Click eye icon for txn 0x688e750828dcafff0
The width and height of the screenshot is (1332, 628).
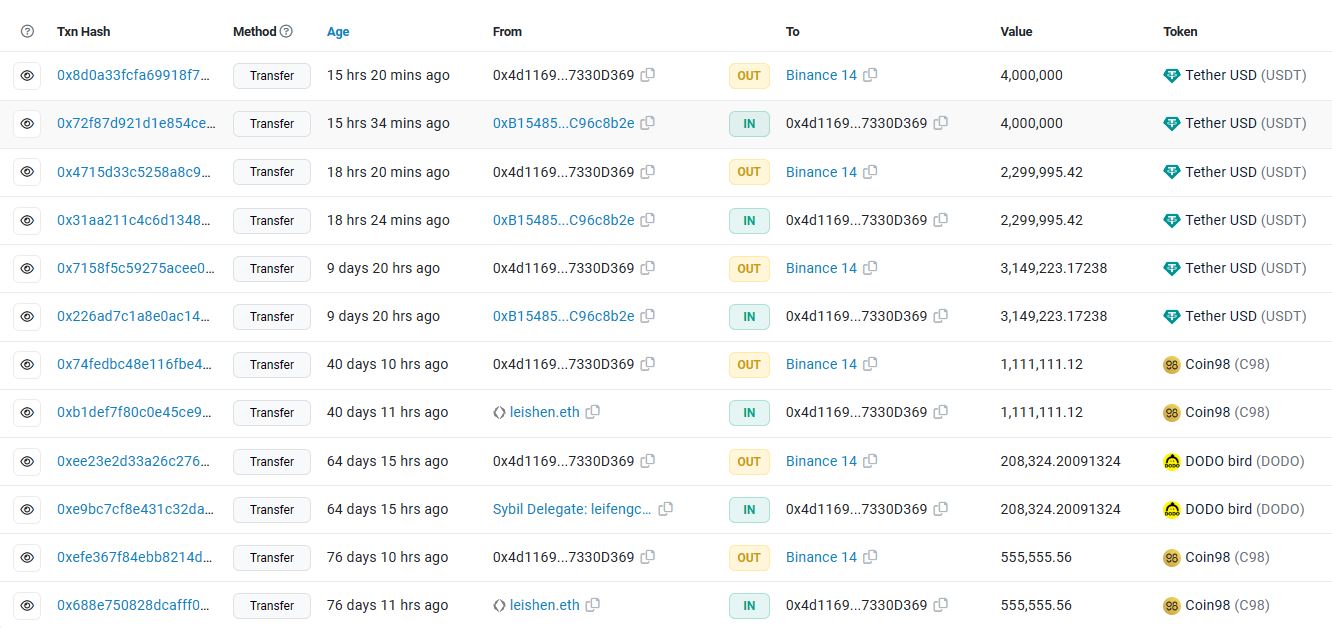[27, 605]
